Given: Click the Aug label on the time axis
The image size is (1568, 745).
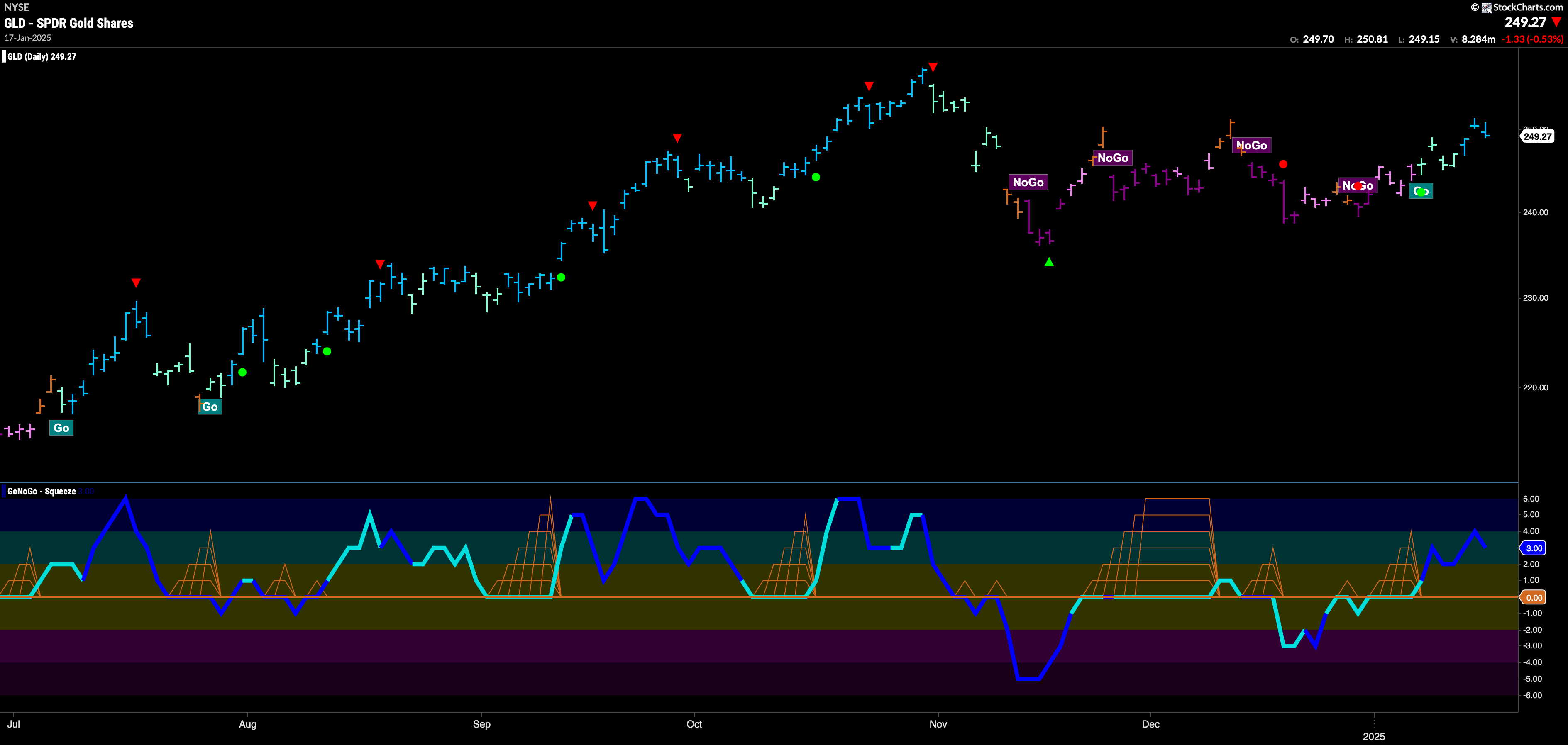Looking at the screenshot, I should coord(248,724).
